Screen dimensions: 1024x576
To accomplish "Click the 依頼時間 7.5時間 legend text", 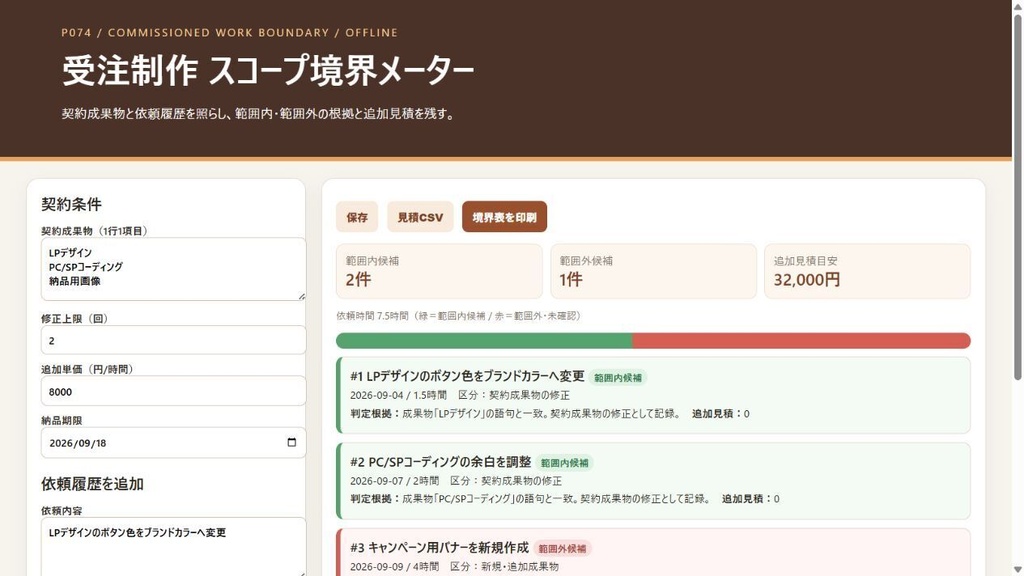I will [458, 315].
